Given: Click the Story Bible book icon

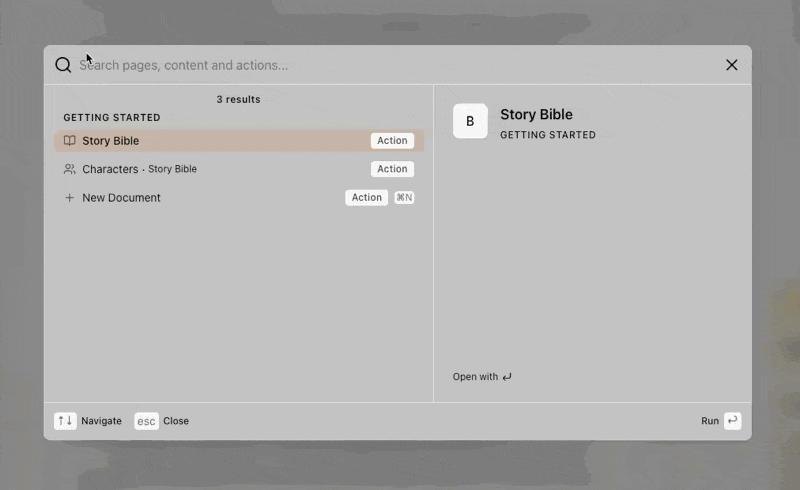Looking at the screenshot, I should pos(69,140).
